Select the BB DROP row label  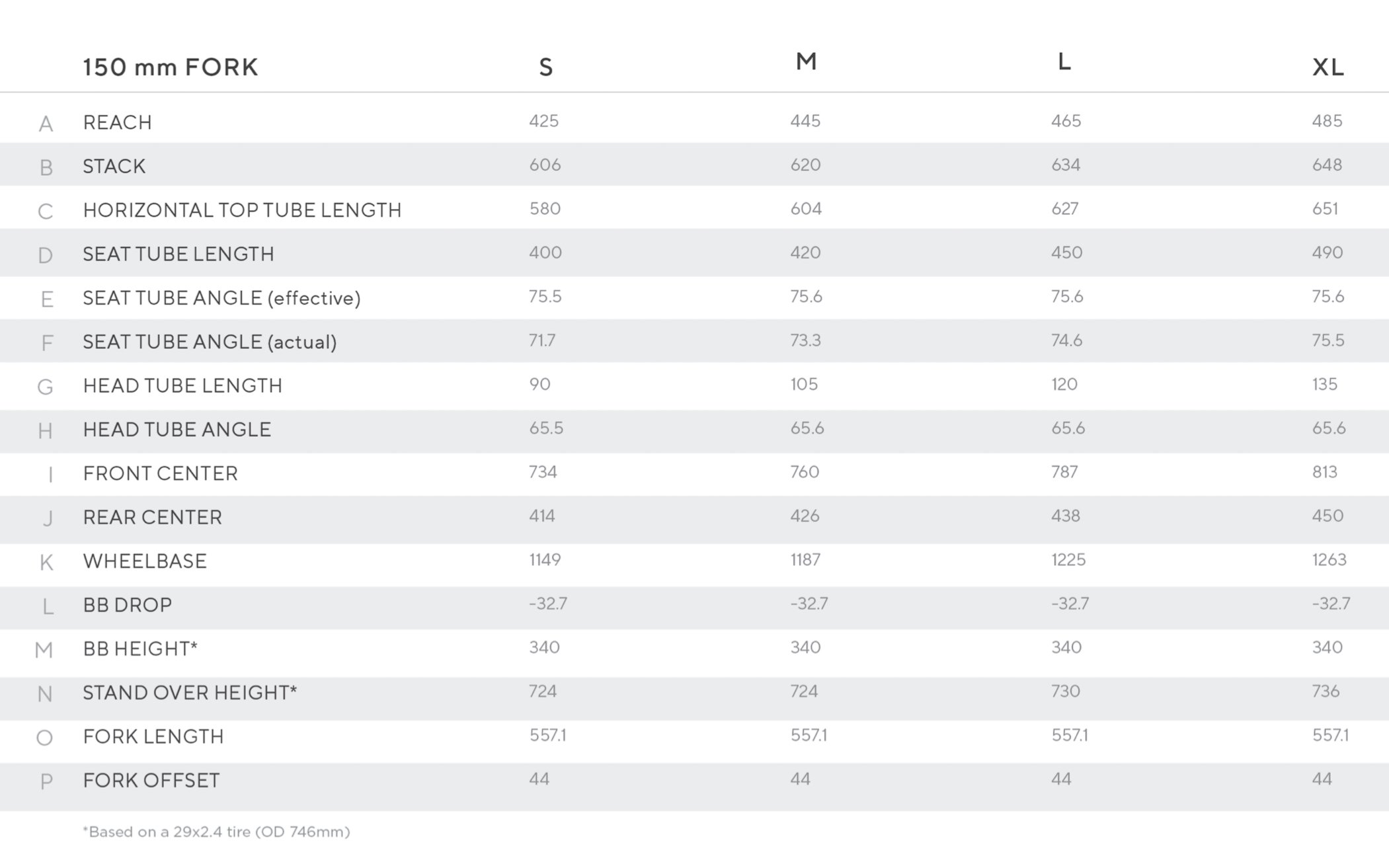point(128,605)
